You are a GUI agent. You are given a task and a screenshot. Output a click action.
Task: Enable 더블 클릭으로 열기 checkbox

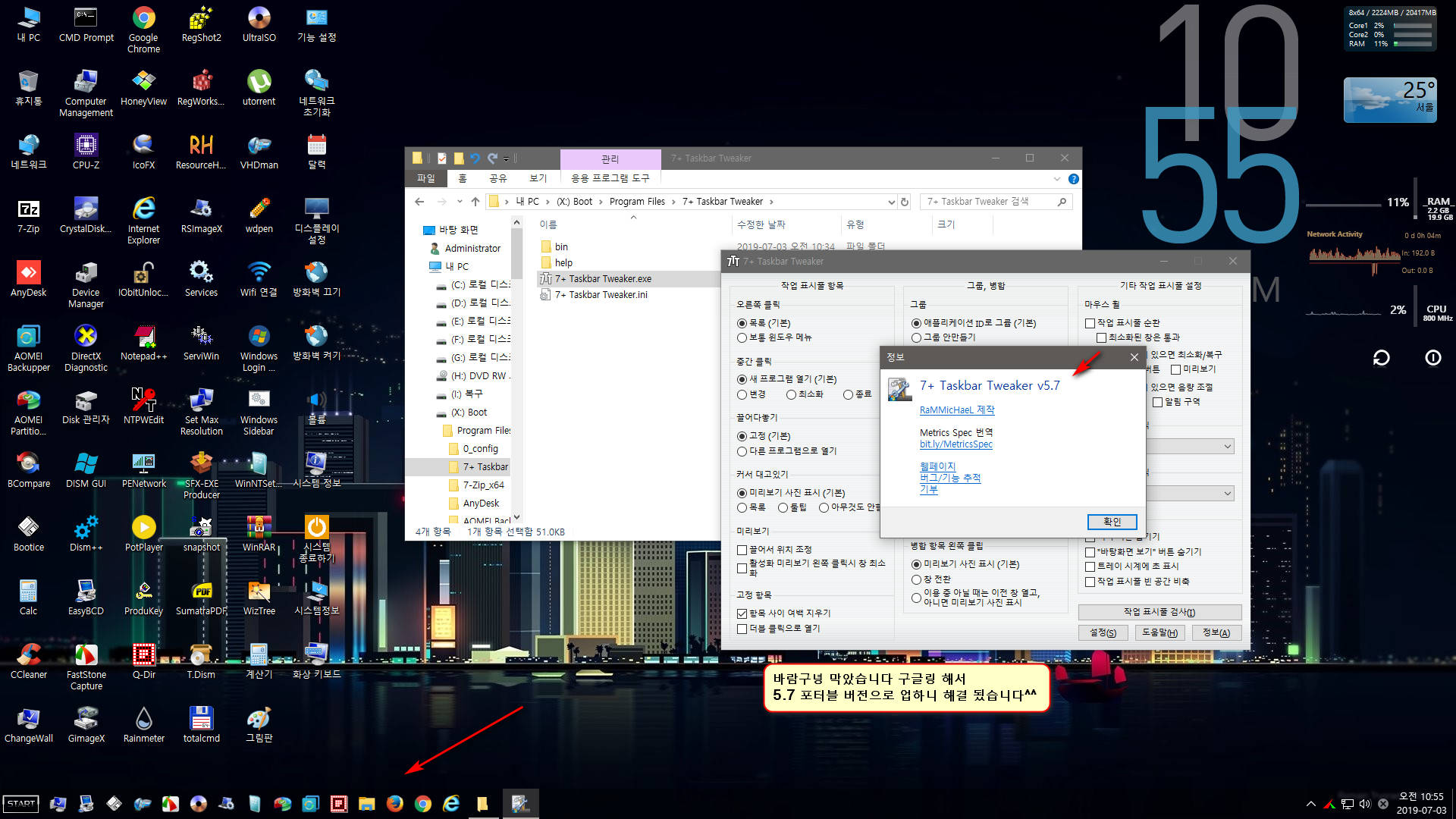(778, 629)
